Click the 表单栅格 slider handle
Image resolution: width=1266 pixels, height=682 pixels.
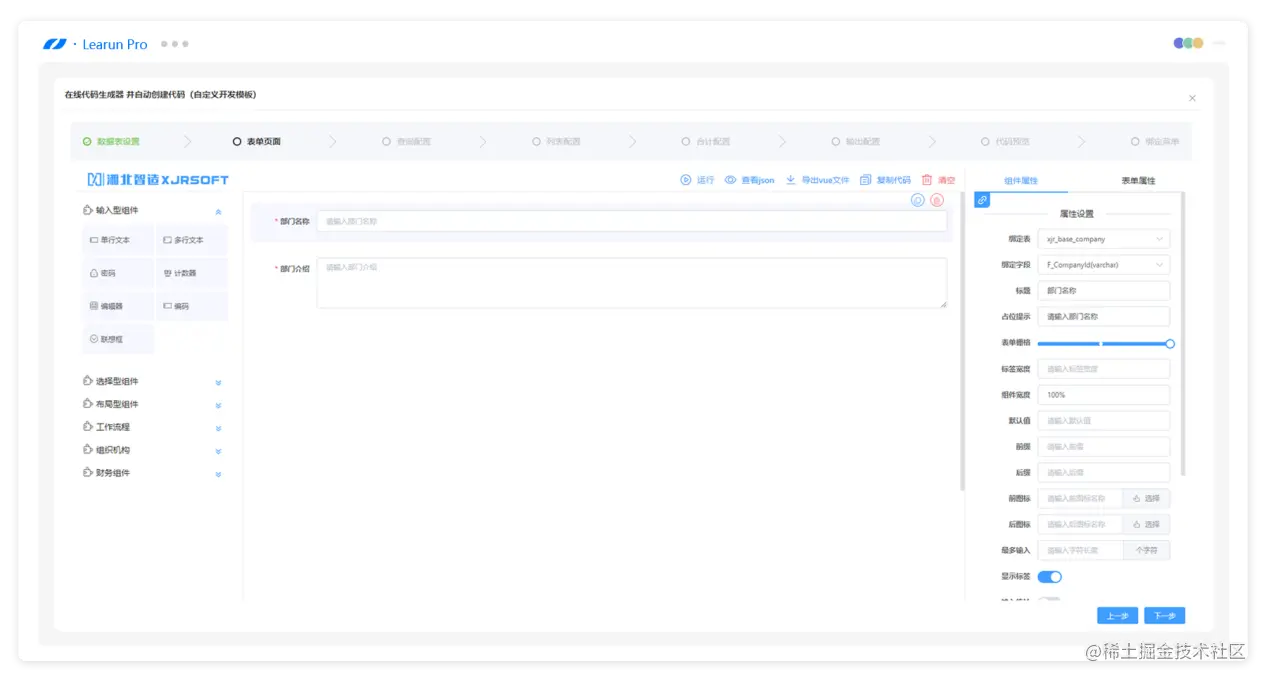point(1170,343)
